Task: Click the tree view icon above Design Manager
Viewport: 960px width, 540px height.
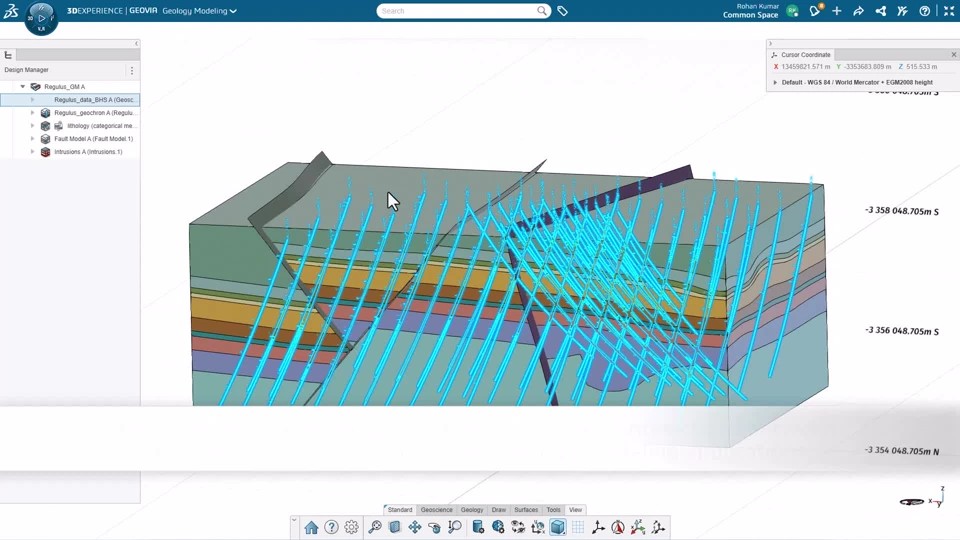Action: (x=8, y=55)
